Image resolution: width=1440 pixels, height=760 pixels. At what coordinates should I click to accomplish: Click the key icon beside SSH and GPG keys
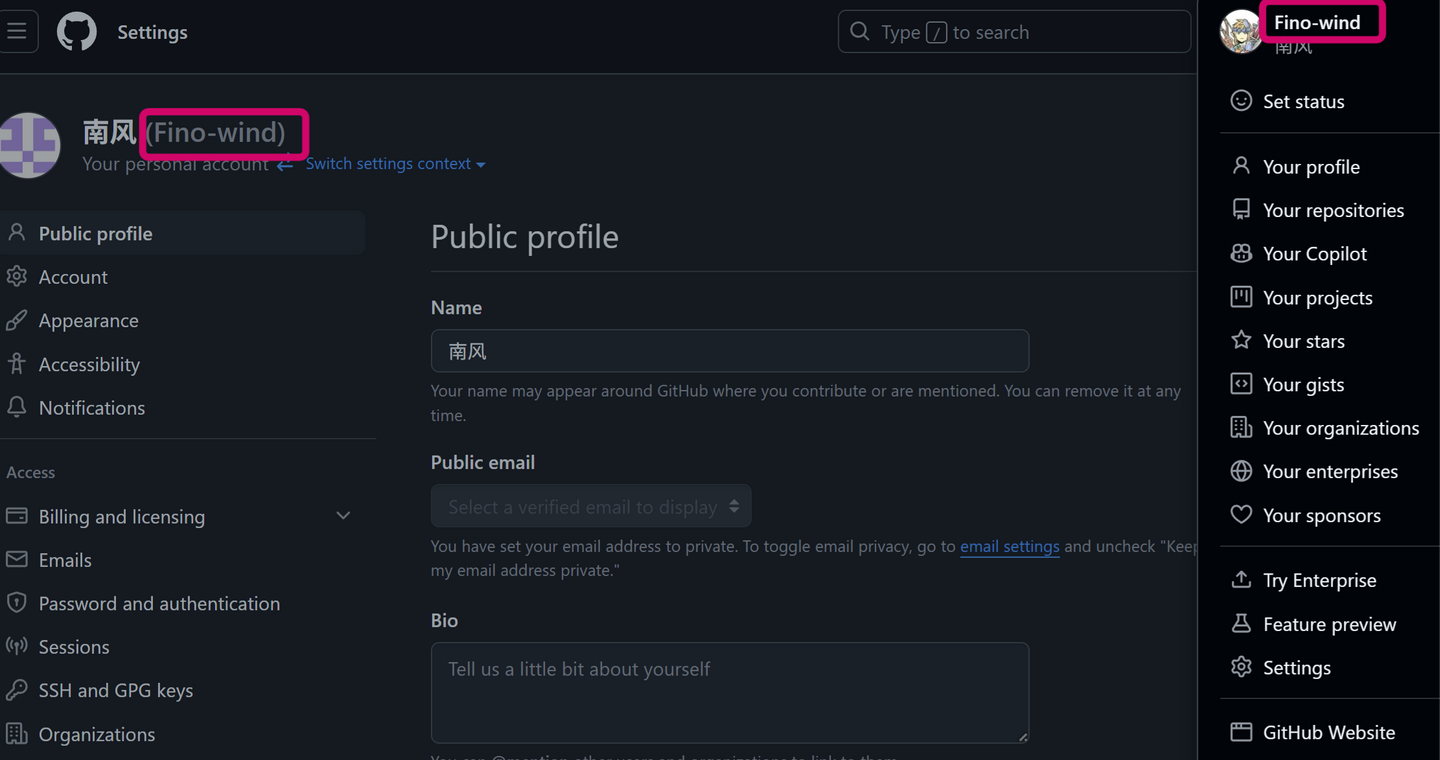click(x=17, y=690)
